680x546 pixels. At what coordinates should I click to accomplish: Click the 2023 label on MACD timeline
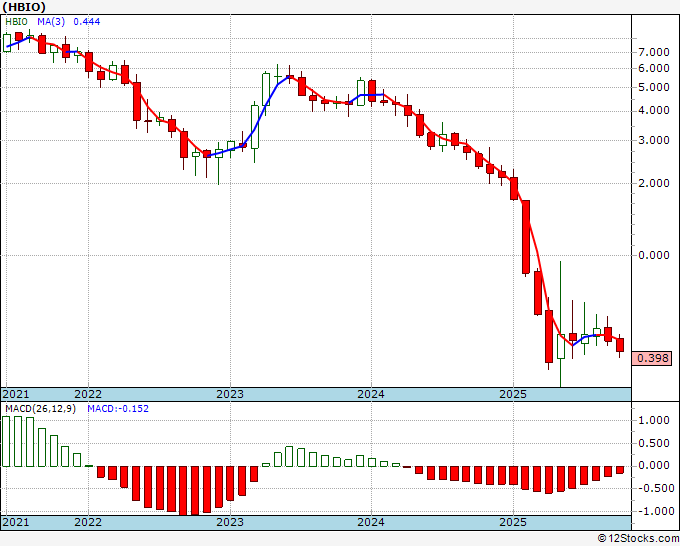point(230,522)
